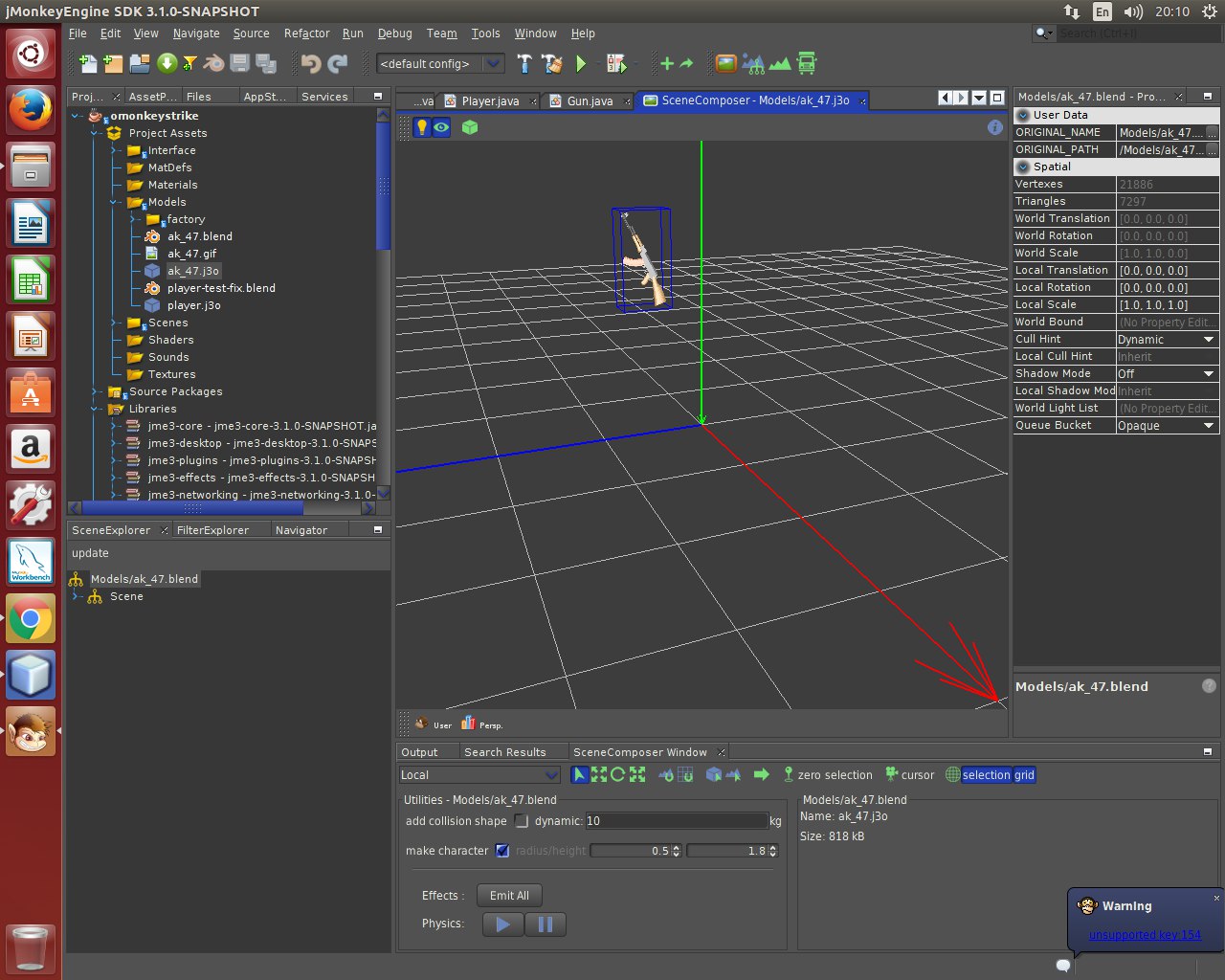The image size is (1225, 980).
Task: Open the Local coordinate dropdown
Action: 479,775
